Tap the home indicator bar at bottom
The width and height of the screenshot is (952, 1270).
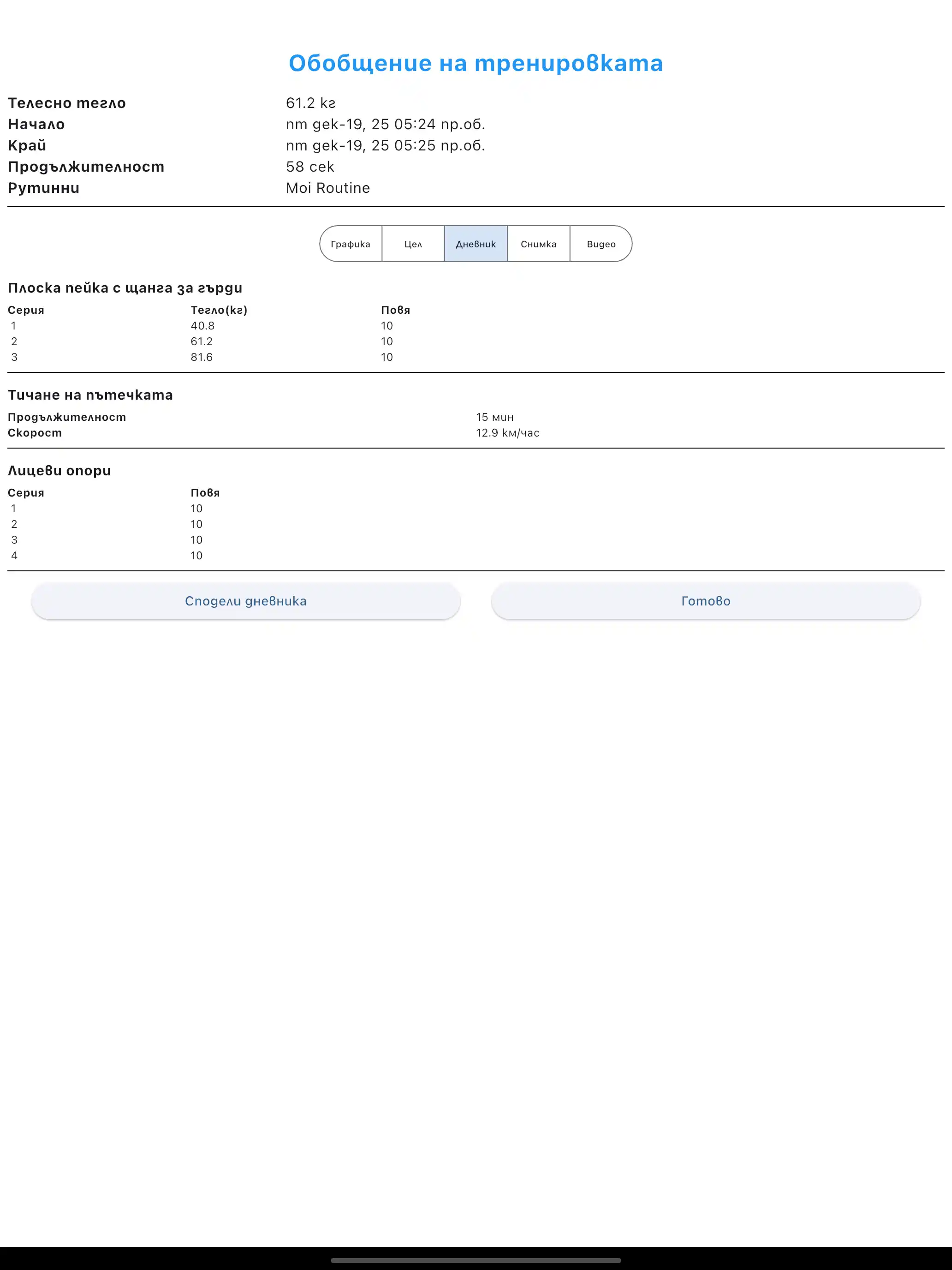[476, 1261]
